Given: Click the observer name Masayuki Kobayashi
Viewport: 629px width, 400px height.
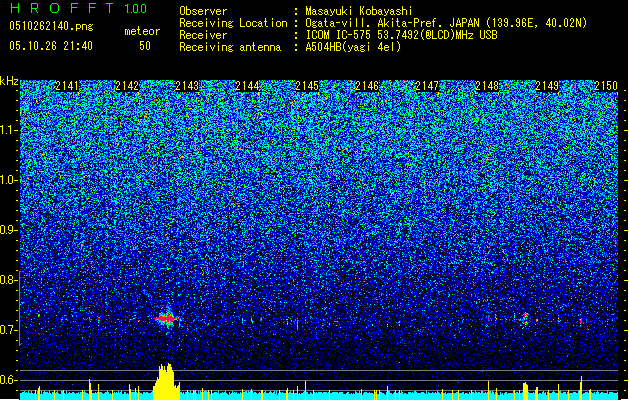Looking at the screenshot, I should [358, 11].
